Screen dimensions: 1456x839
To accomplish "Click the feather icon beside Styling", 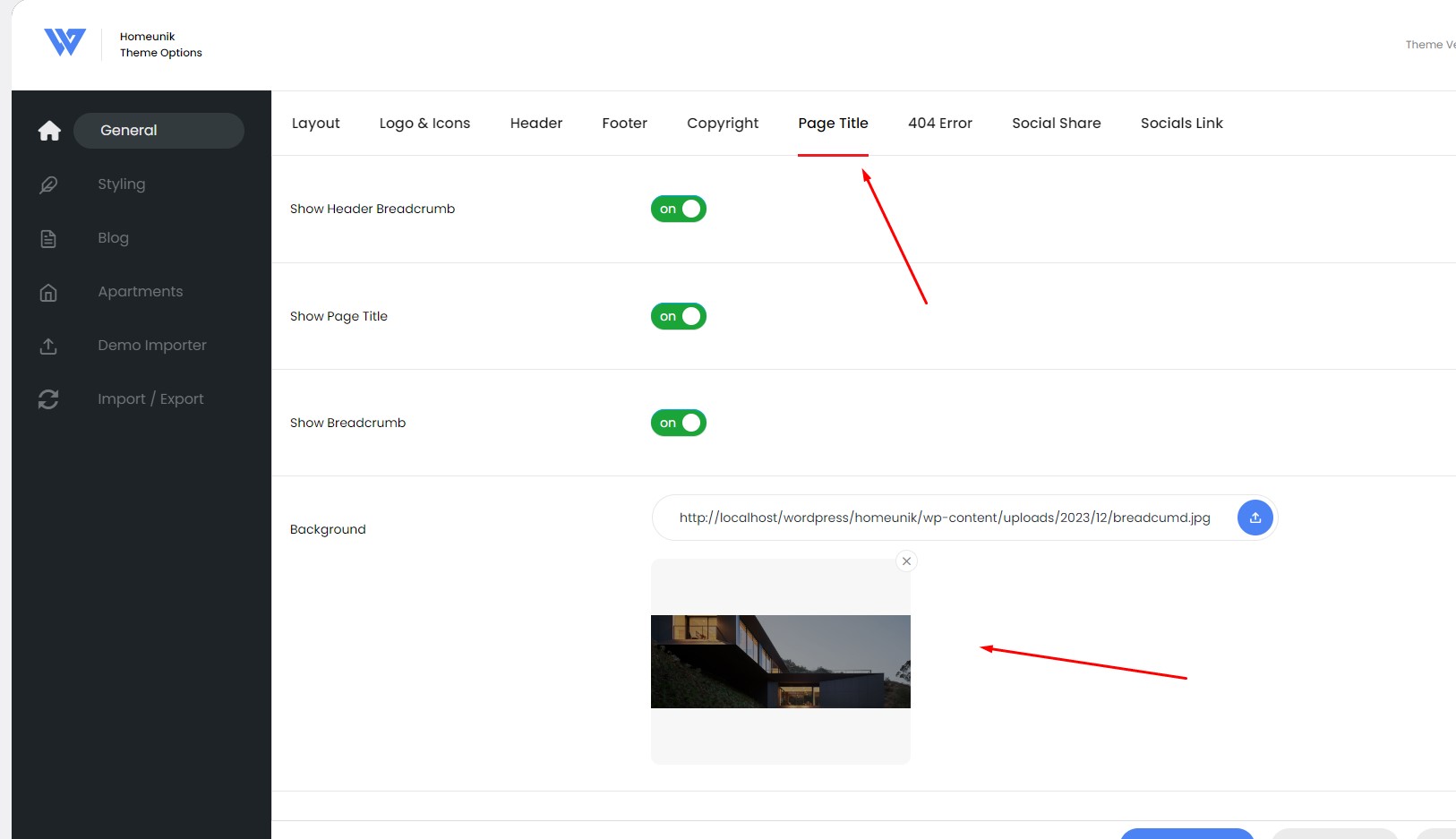I will pos(48,184).
